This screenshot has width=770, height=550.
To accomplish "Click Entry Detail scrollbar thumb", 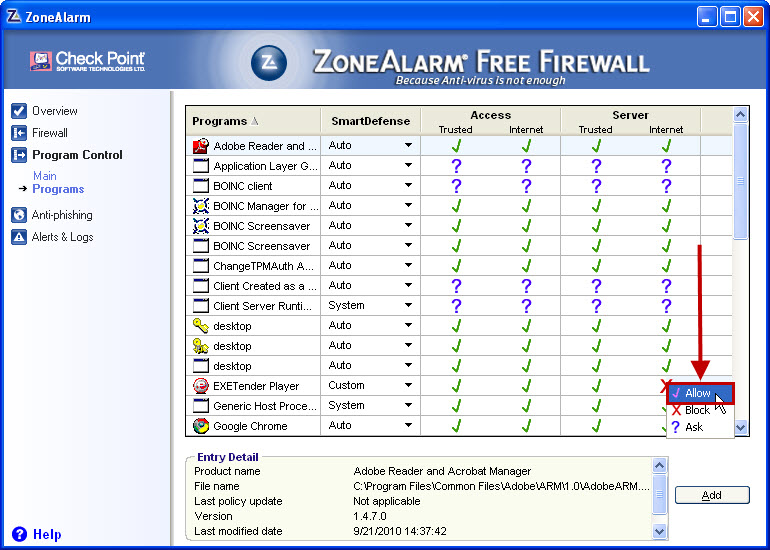I will pyautogui.click(x=660, y=494).
